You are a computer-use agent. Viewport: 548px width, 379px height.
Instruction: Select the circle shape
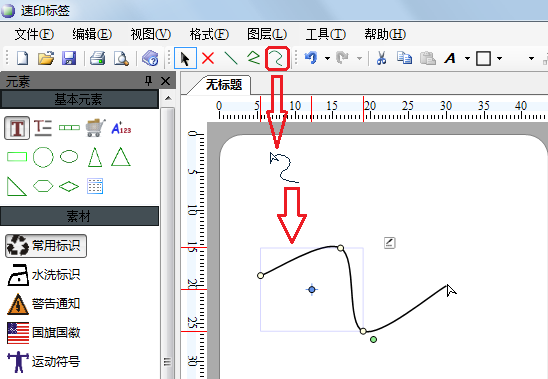43,157
